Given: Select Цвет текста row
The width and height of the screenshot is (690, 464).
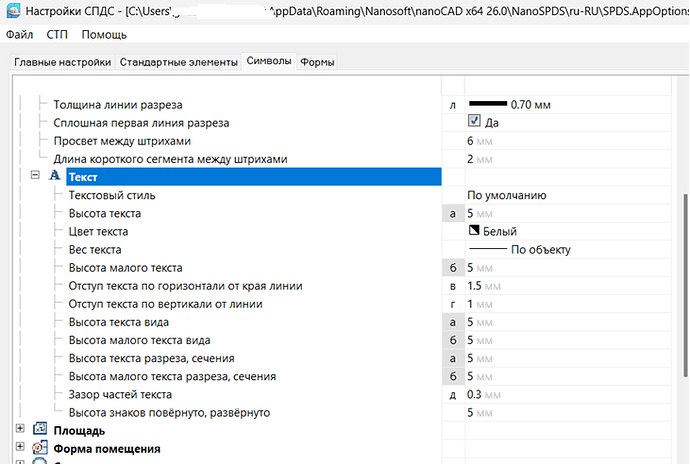Looking at the screenshot, I should tap(98, 232).
